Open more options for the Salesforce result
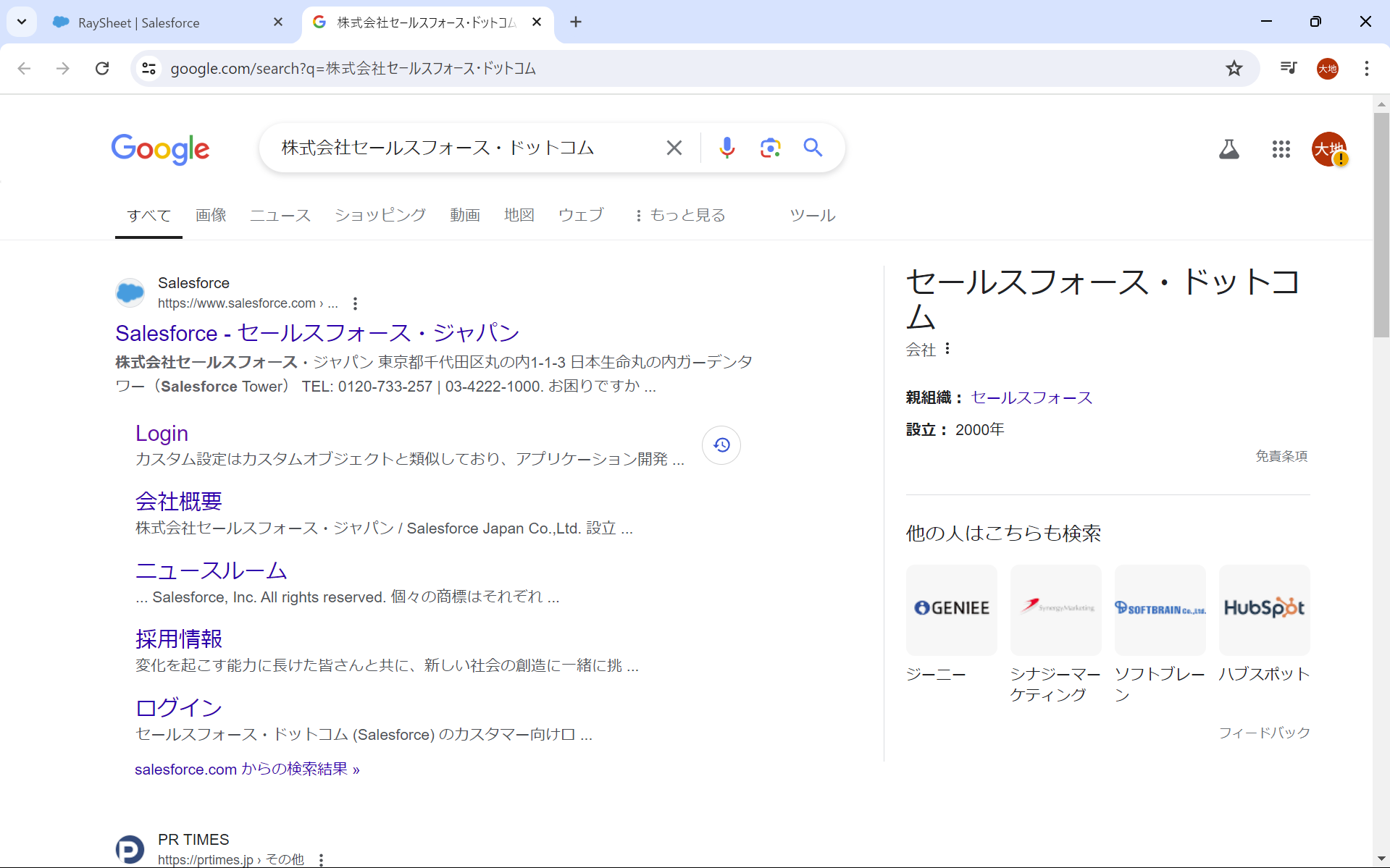1390x868 pixels. pyautogui.click(x=355, y=303)
